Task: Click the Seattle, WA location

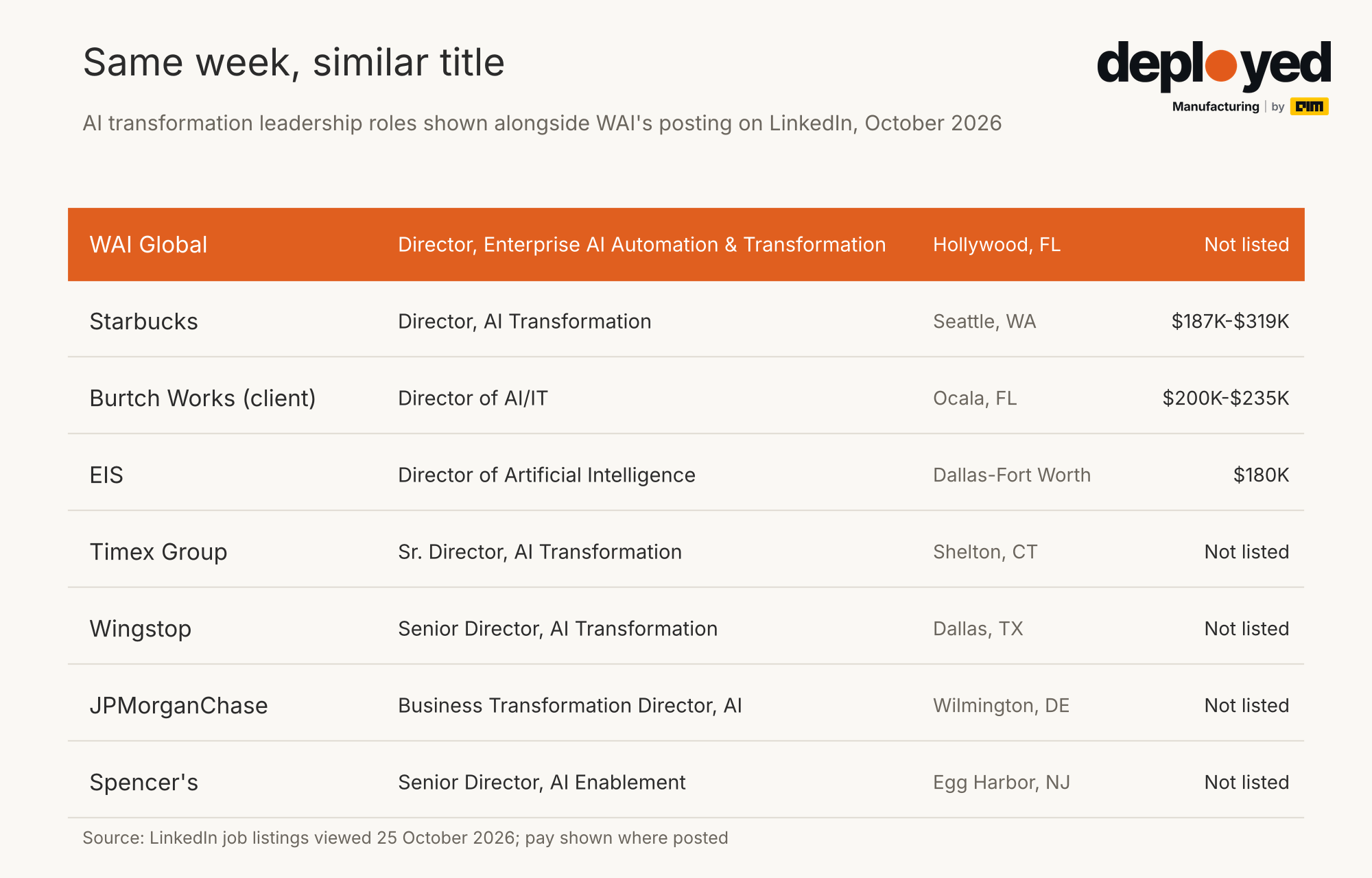Action: 984,322
